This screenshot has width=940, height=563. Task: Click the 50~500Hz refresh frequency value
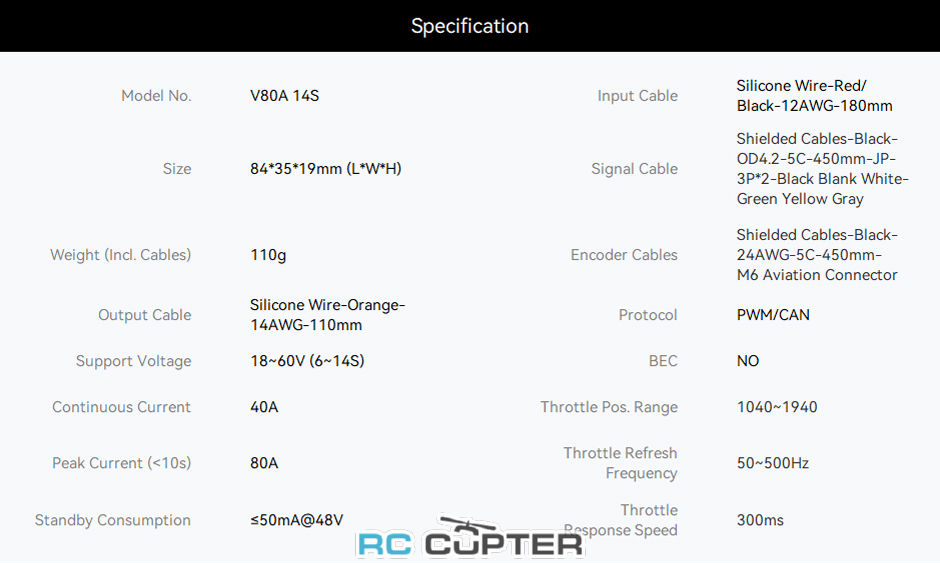click(773, 463)
